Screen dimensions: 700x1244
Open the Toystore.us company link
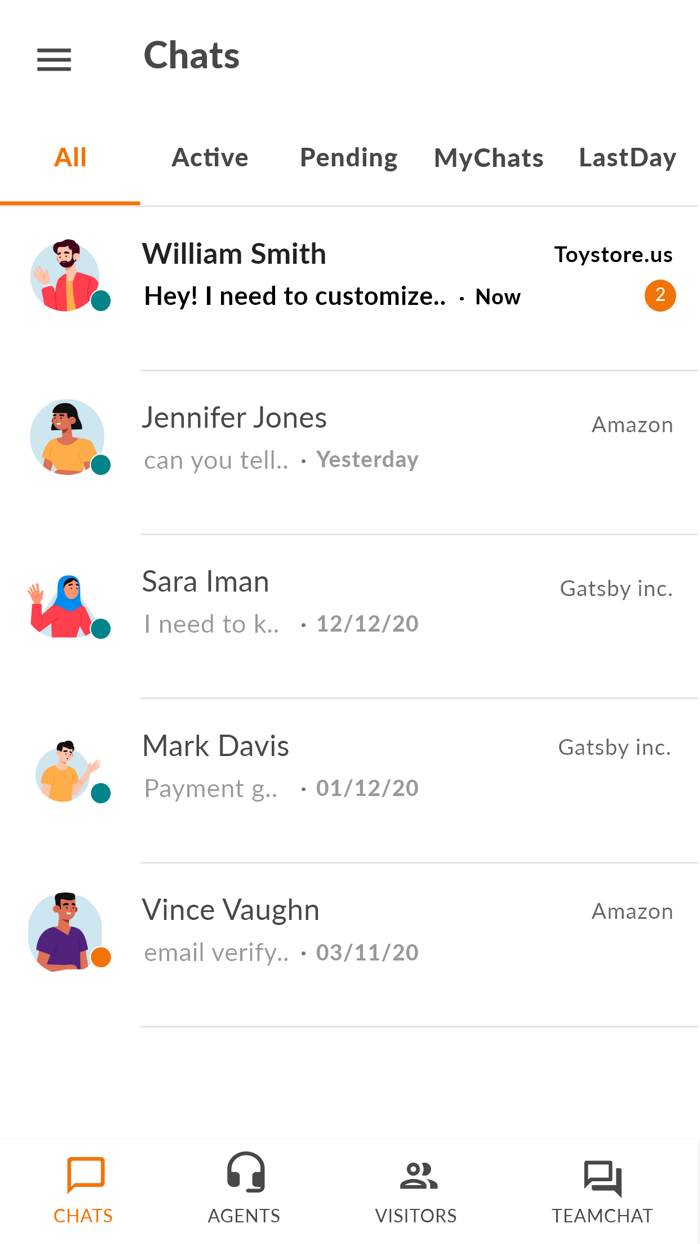[x=613, y=254]
